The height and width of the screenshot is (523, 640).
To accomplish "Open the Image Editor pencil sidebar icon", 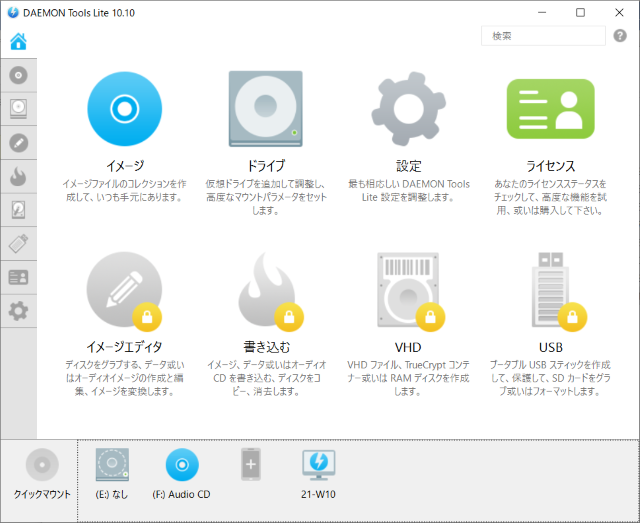I will coord(18,143).
